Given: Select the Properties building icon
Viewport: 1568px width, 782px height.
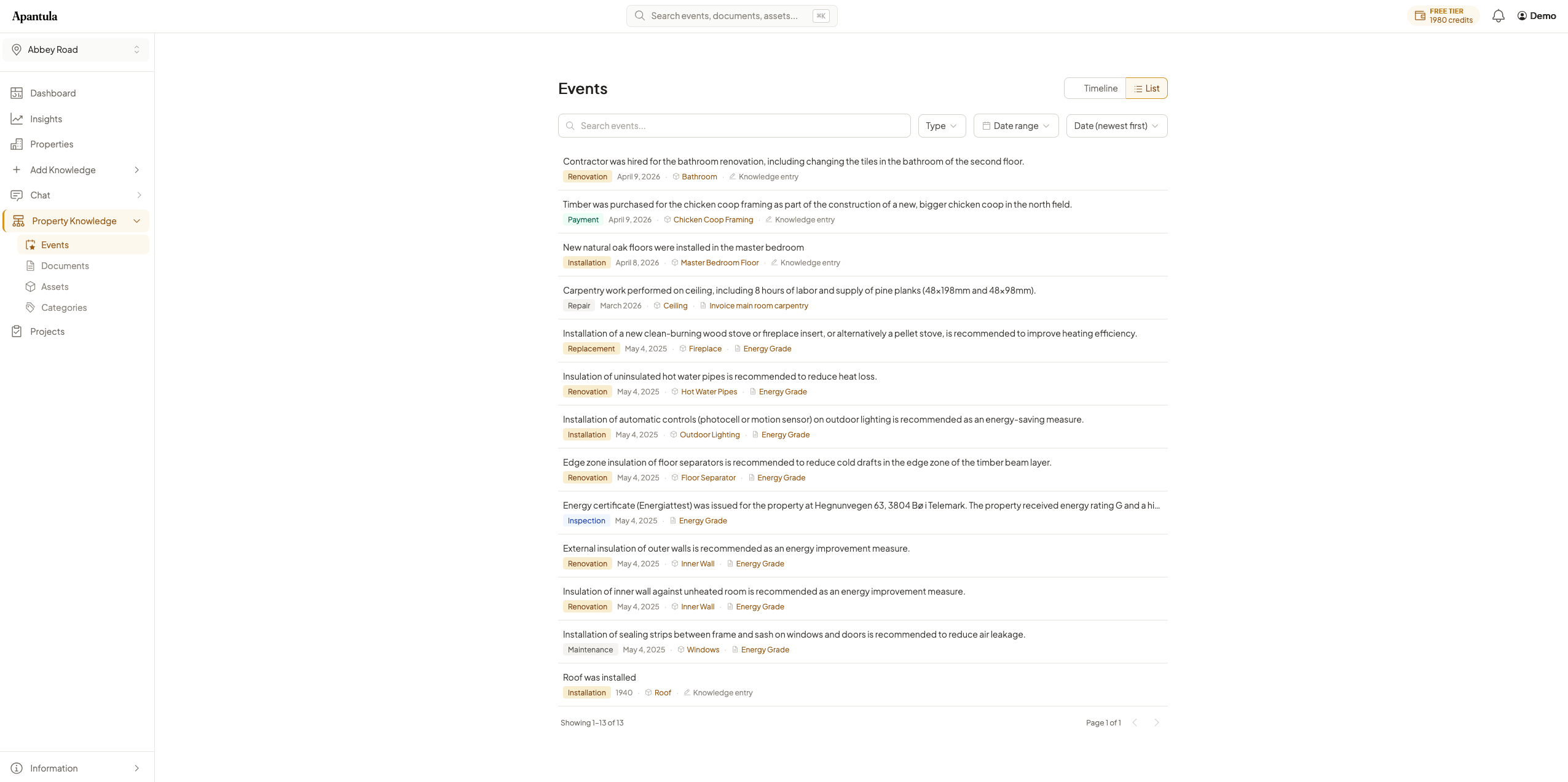Looking at the screenshot, I should [x=17, y=144].
